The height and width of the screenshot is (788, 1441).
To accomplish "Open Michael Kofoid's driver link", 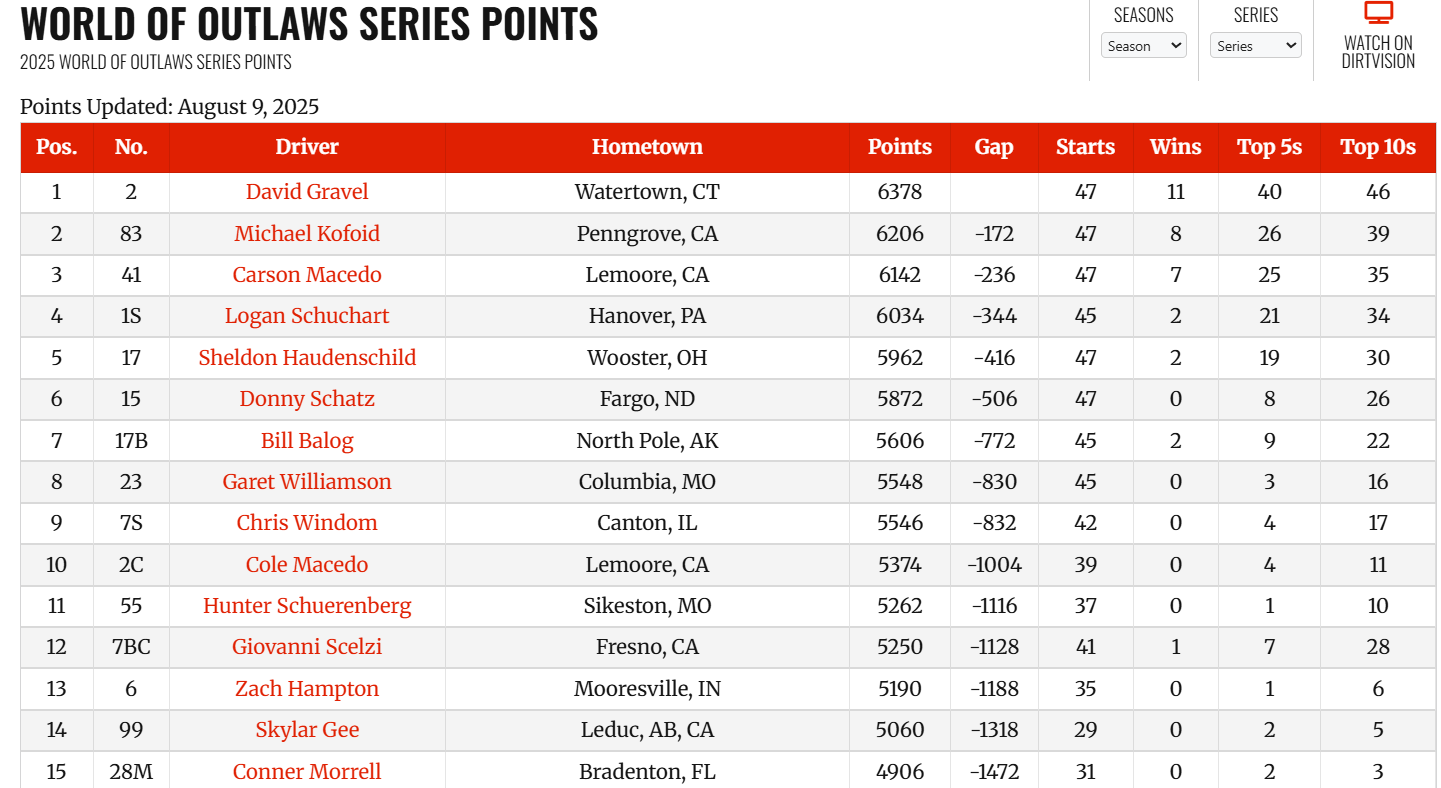I will tap(307, 234).
